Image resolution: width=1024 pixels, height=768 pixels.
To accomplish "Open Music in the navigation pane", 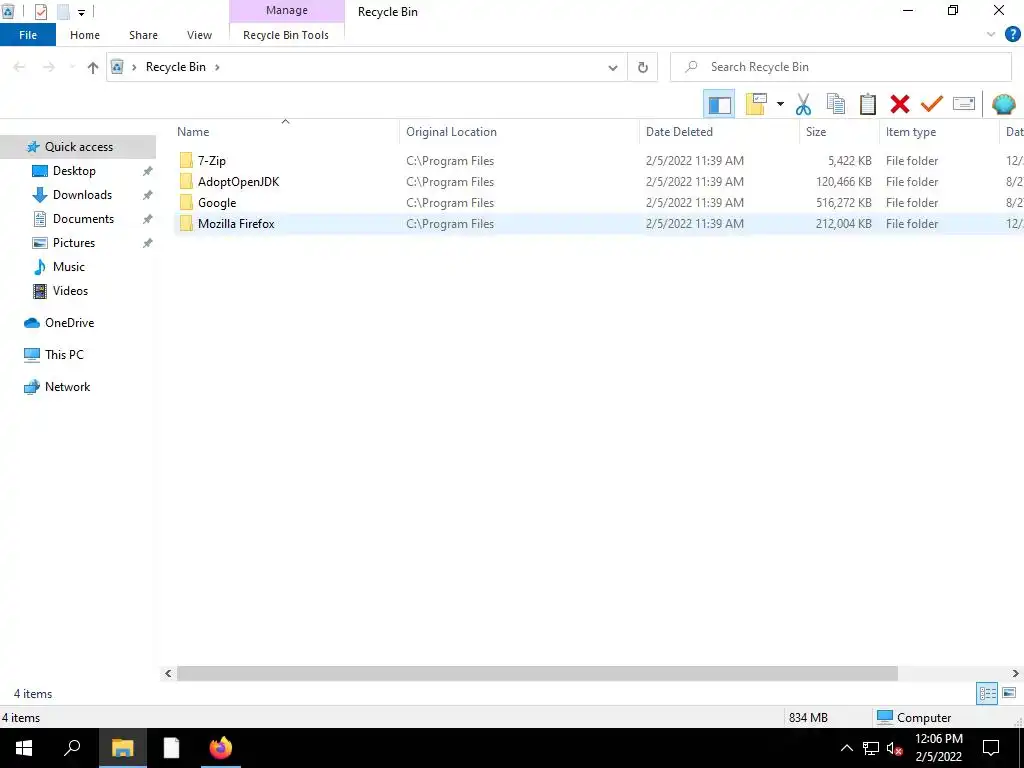I will pos(69,266).
